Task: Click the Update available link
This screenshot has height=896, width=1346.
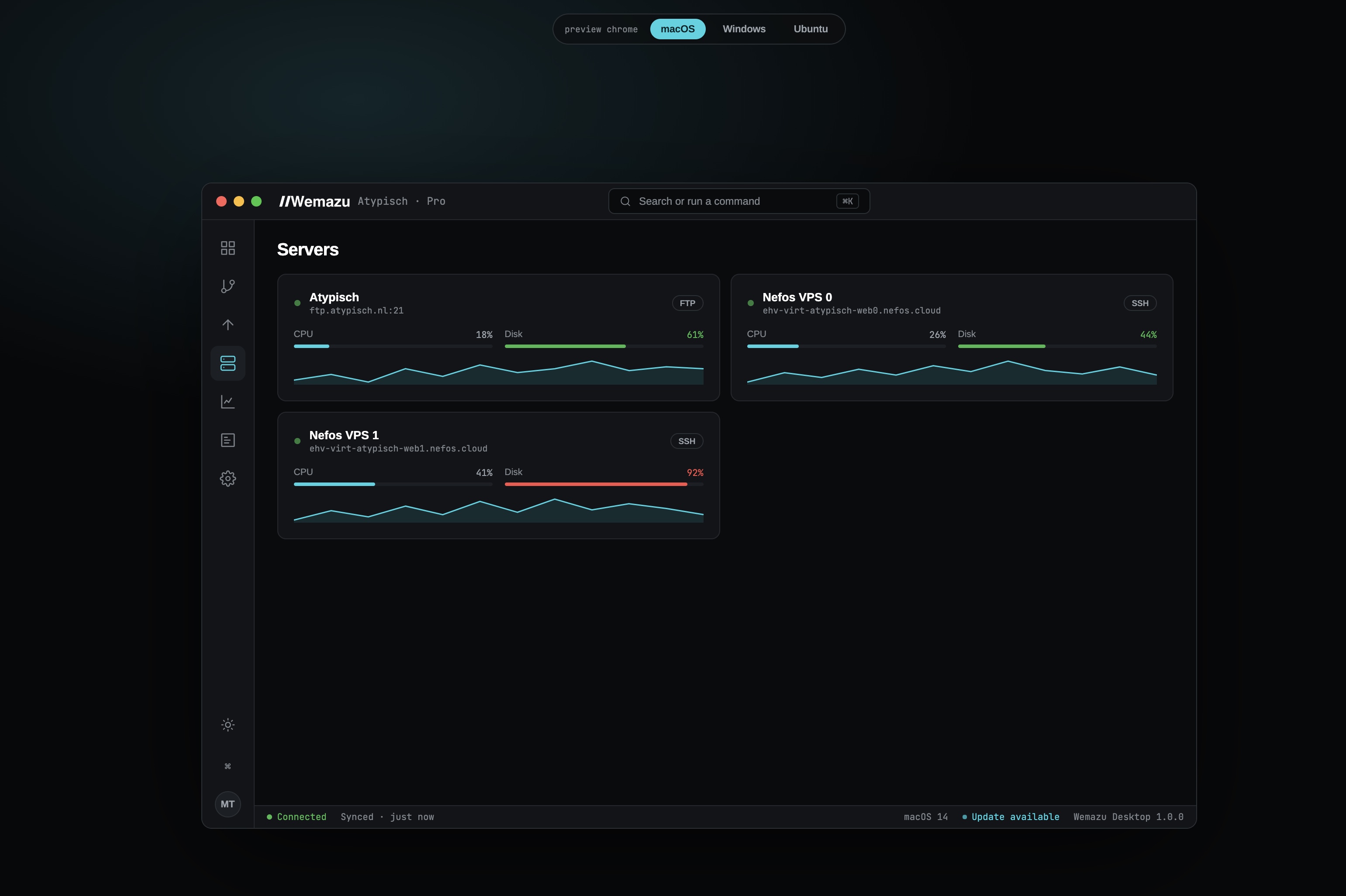Action: click(1011, 817)
